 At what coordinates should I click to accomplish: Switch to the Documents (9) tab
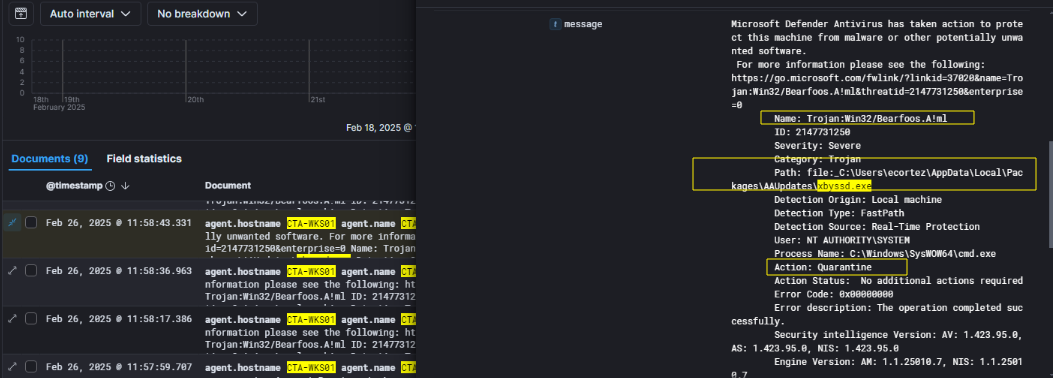[x=49, y=159]
